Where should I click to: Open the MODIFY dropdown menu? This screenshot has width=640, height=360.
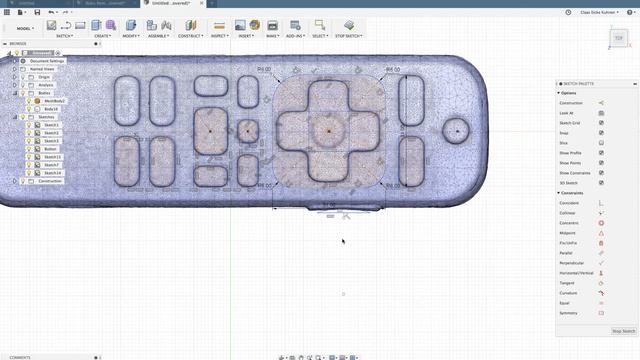[x=131, y=36]
